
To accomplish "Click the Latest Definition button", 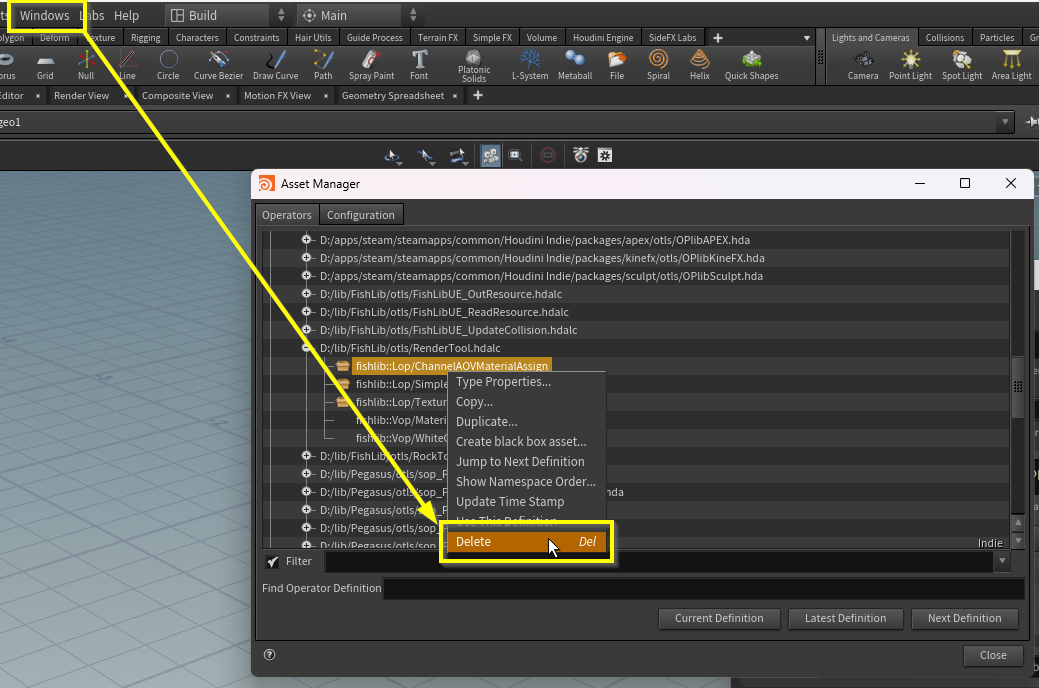I will pyautogui.click(x=845, y=618).
